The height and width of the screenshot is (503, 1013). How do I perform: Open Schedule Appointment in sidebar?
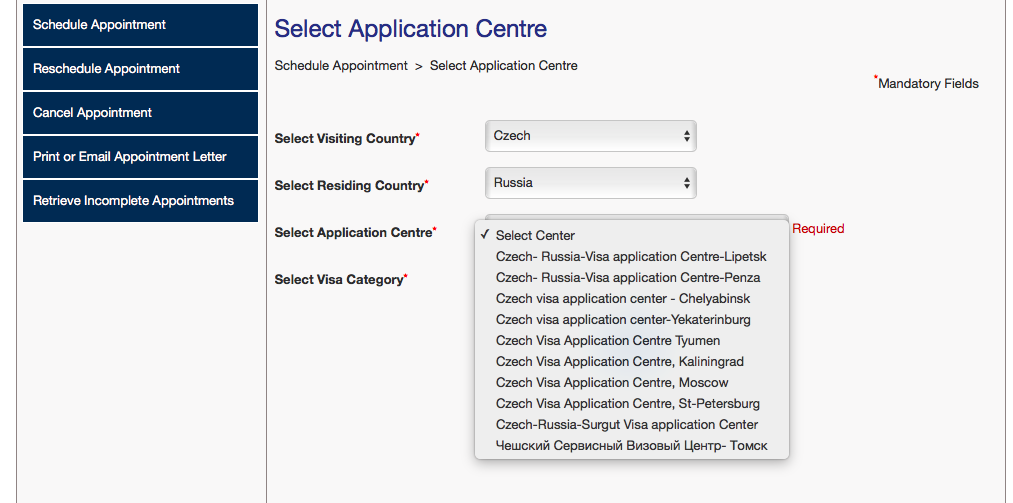(x=140, y=25)
